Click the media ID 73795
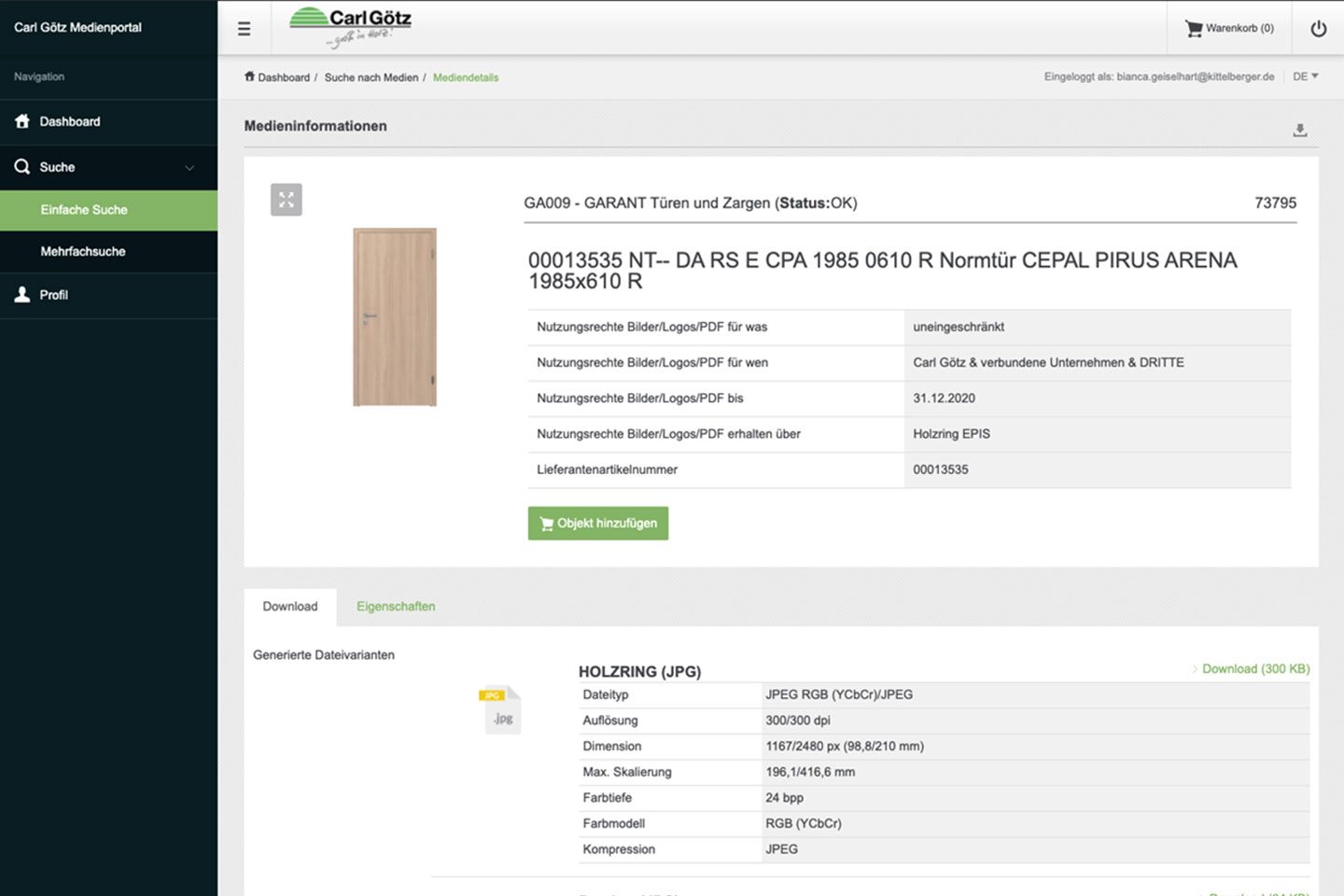The width and height of the screenshot is (1344, 896). [1275, 203]
